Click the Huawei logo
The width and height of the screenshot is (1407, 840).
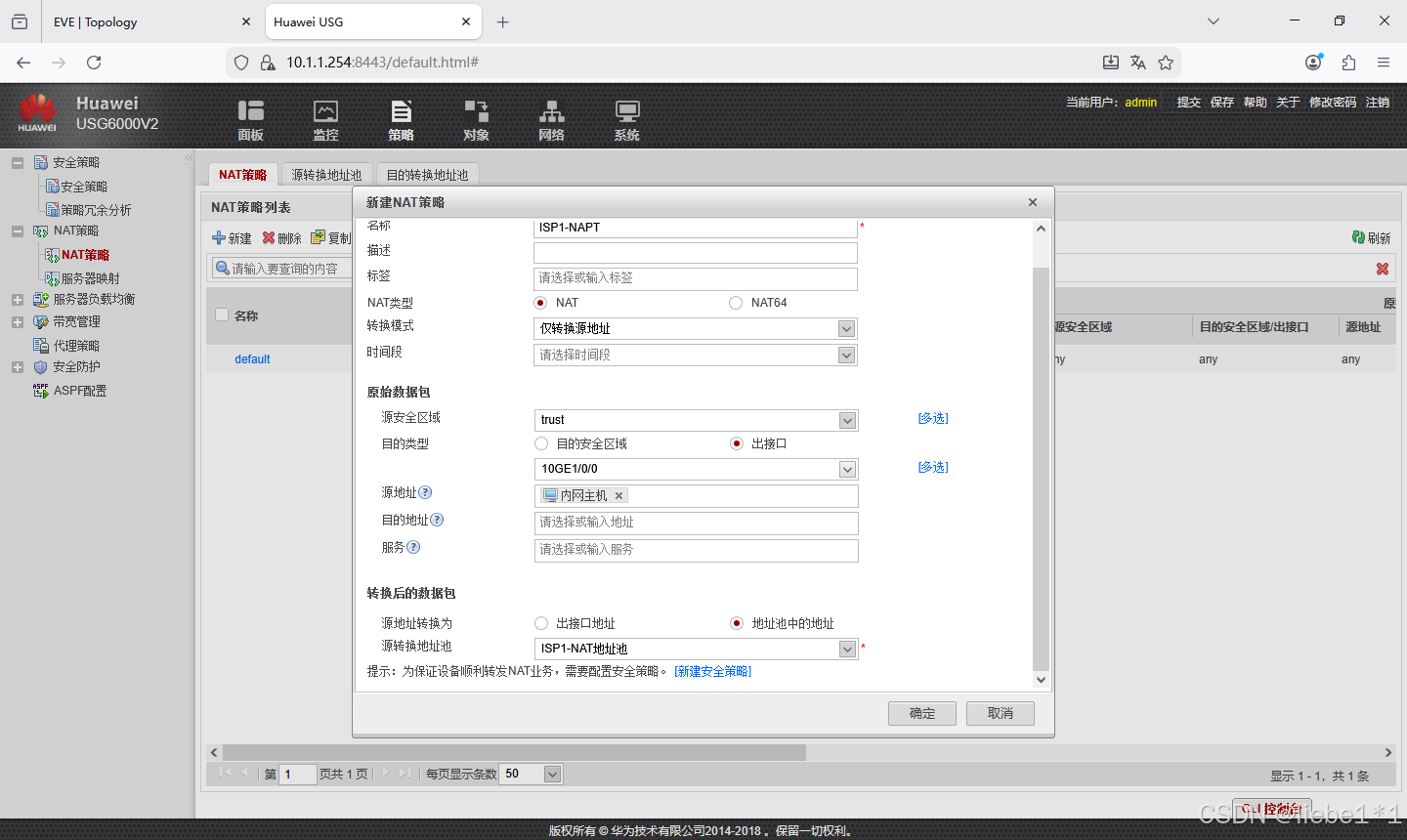pyautogui.click(x=37, y=112)
